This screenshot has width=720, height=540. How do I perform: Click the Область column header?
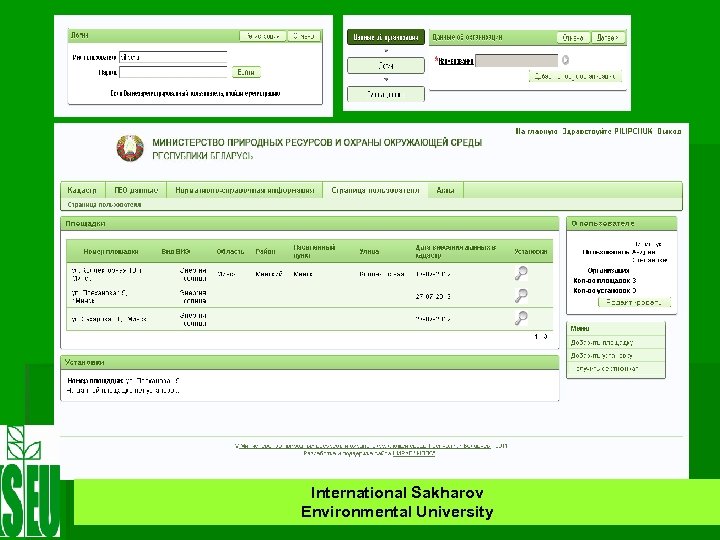(x=230, y=252)
